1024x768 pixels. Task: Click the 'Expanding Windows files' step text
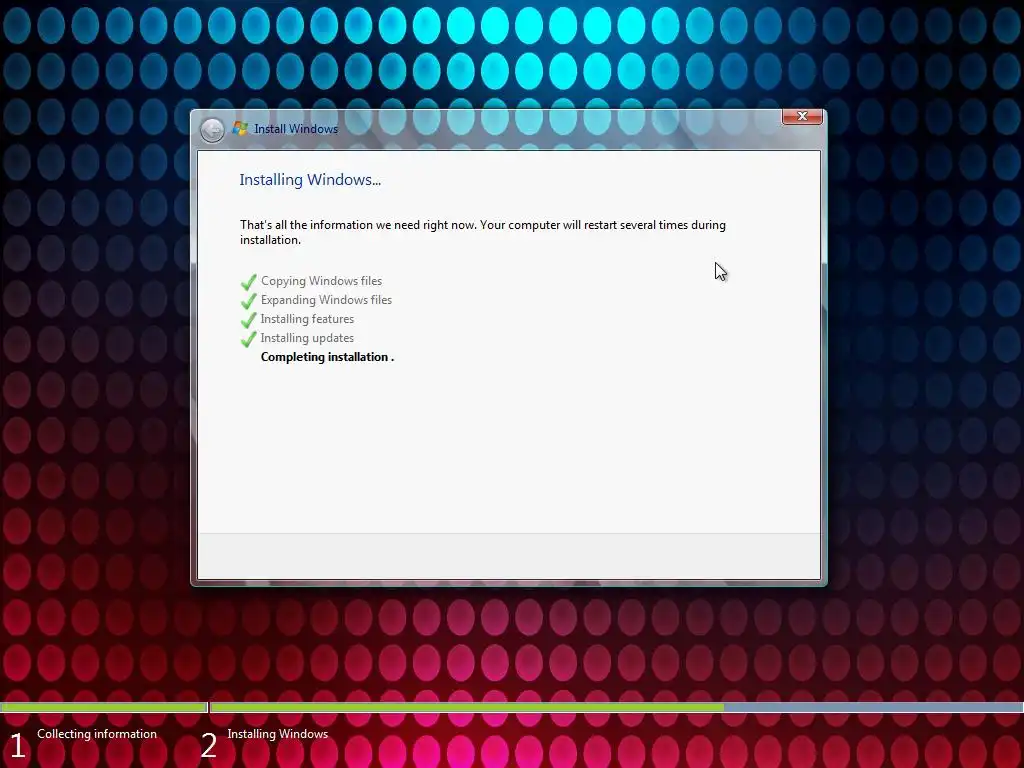pyautogui.click(x=327, y=300)
